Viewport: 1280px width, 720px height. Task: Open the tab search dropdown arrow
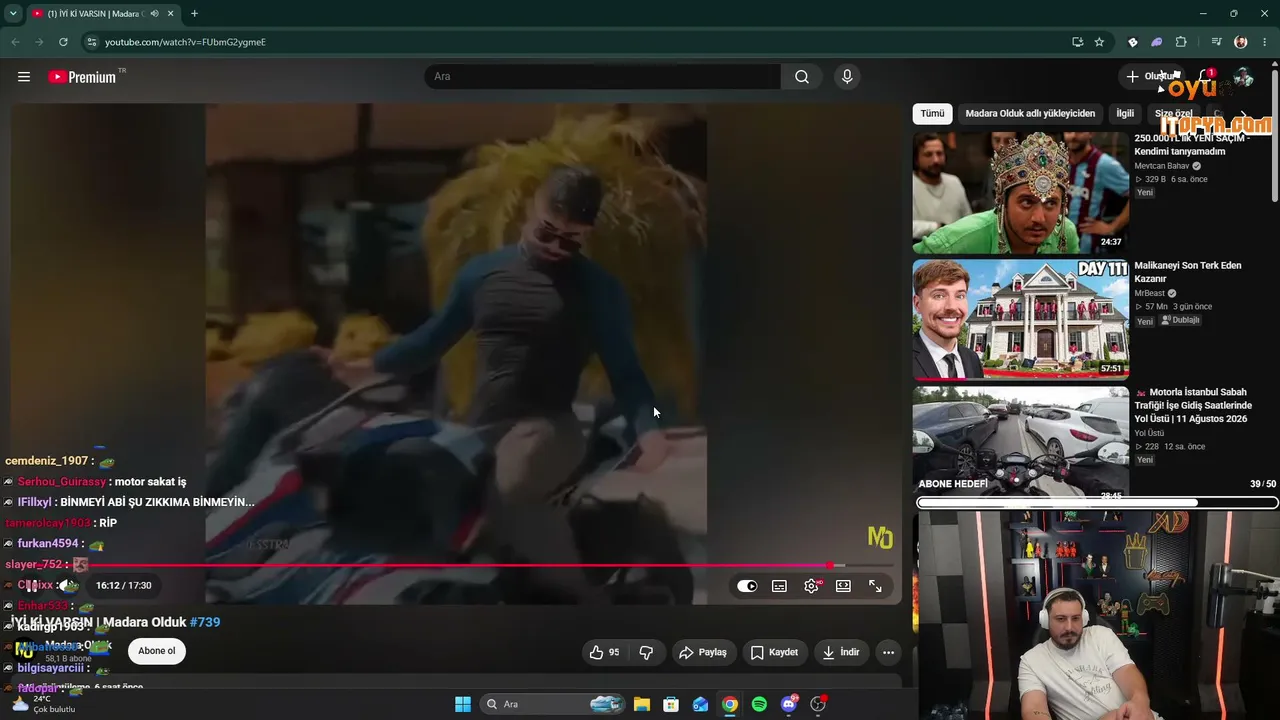coord(13,14)
